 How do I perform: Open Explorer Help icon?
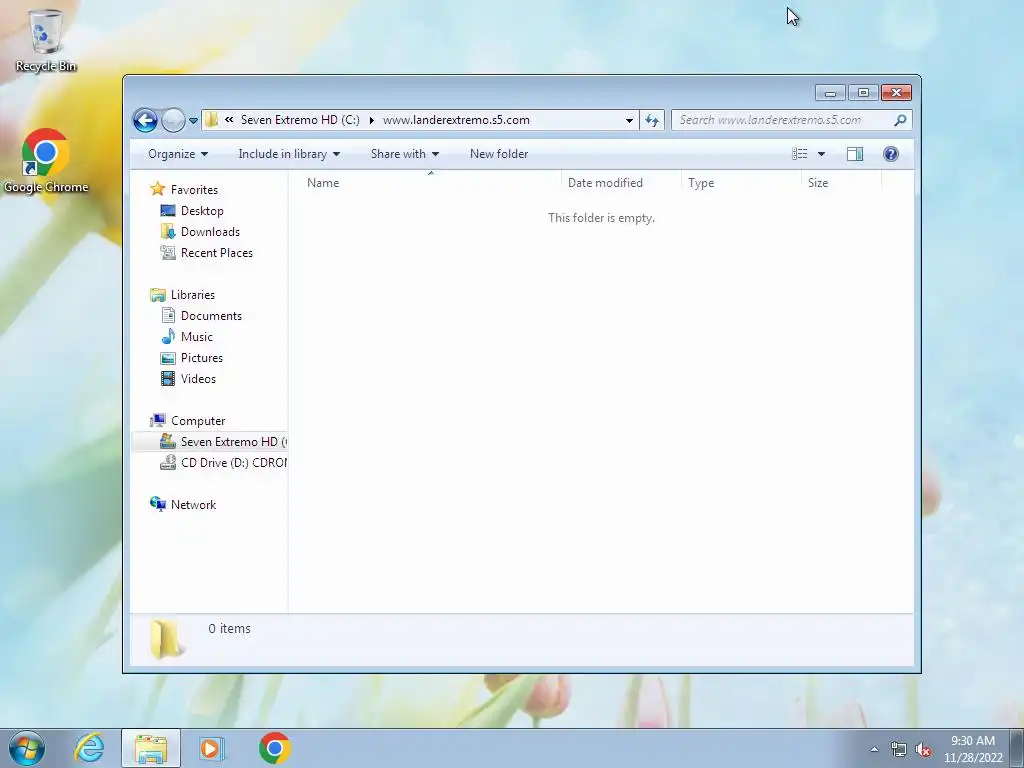891,154
